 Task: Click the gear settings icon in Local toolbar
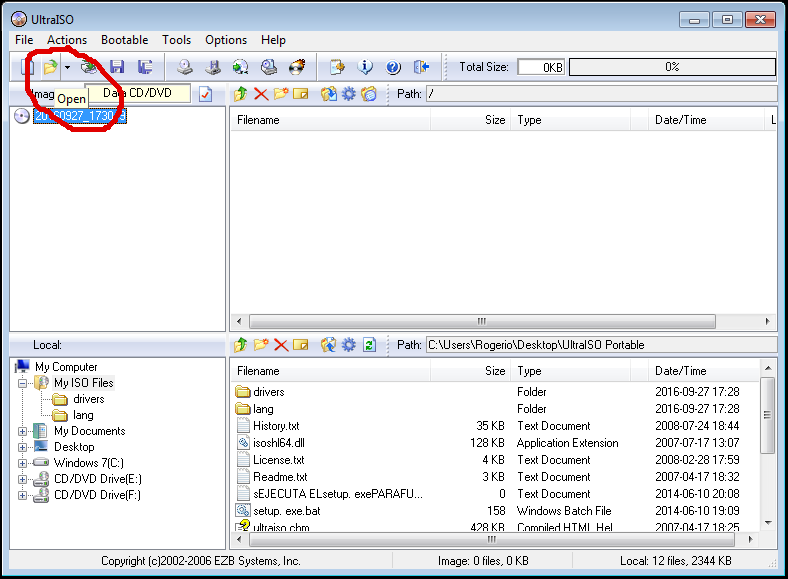pos(349,345)
